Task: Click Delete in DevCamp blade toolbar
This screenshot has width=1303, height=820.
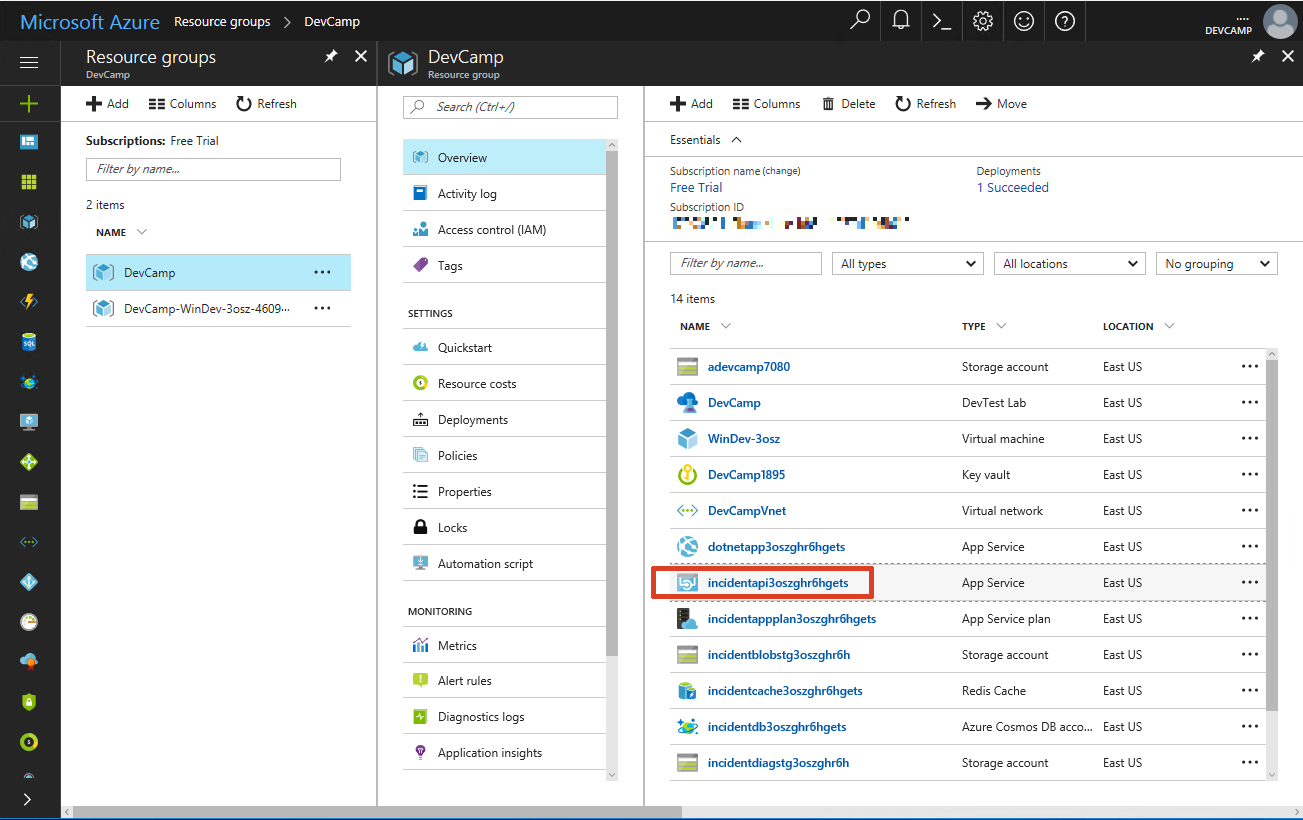Action: pyautogui.click(x=848, y=103)
